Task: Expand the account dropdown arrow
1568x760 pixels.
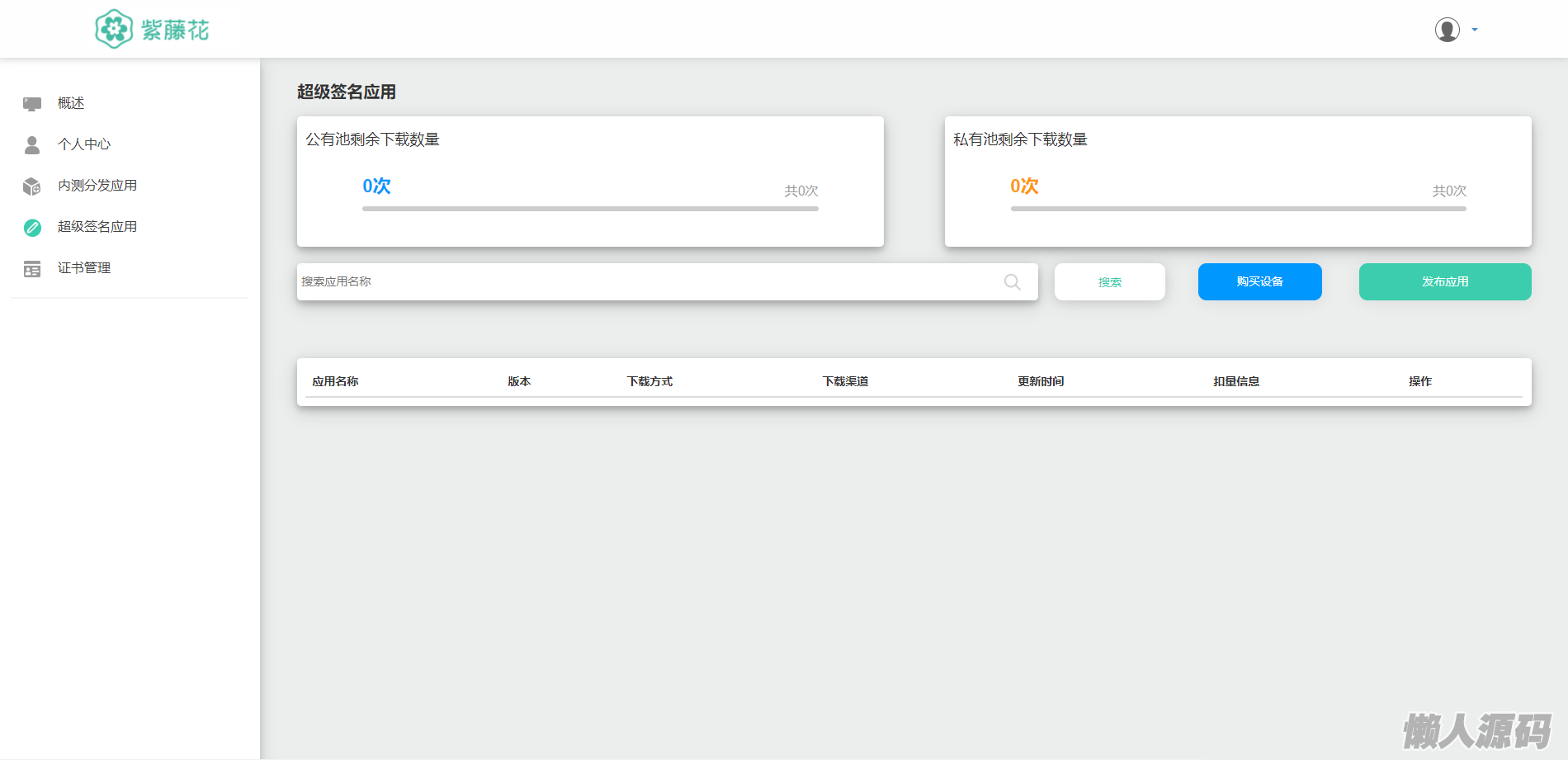Action: coord(1475,30)
